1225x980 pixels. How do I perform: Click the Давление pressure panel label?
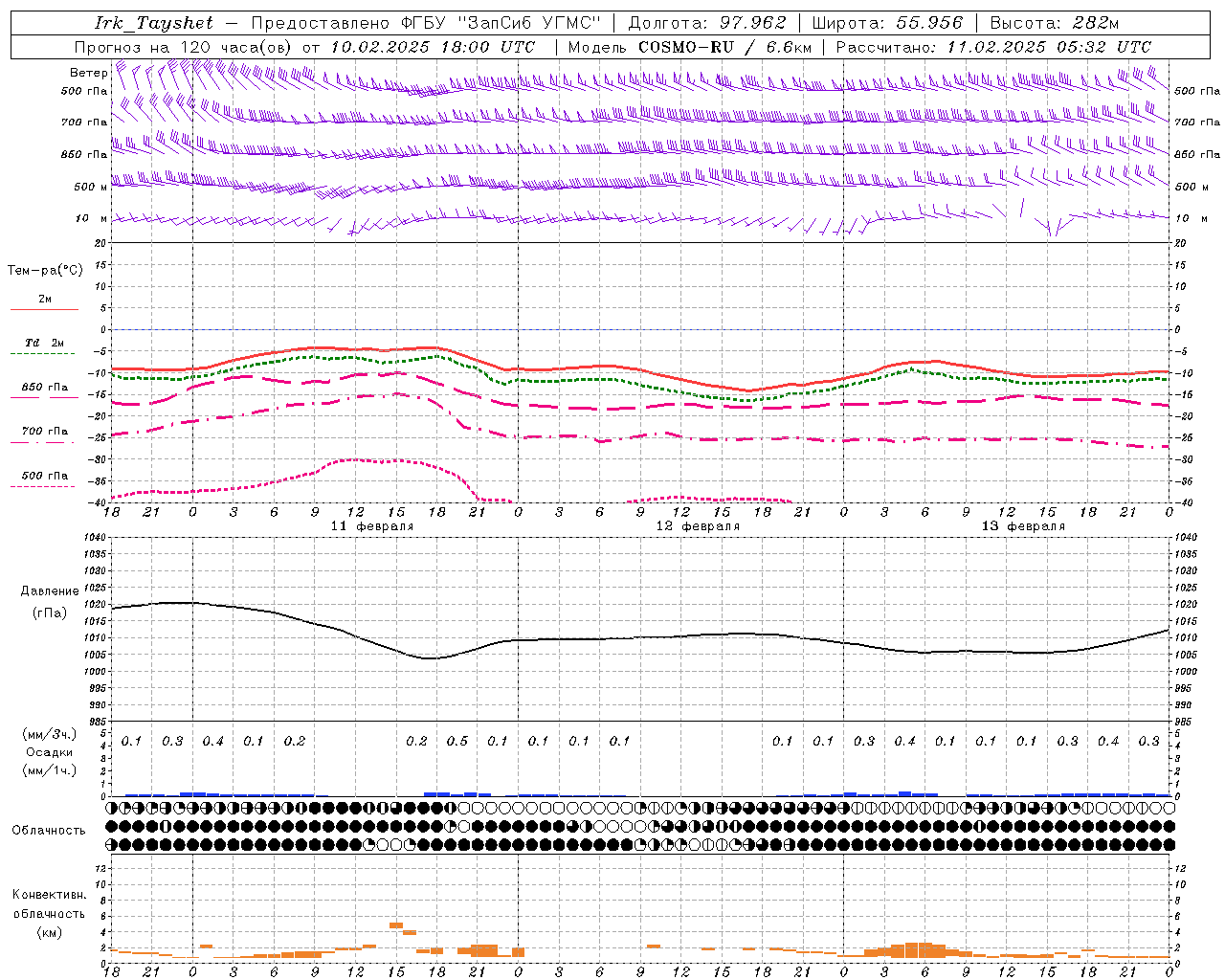tap(50, 591)
